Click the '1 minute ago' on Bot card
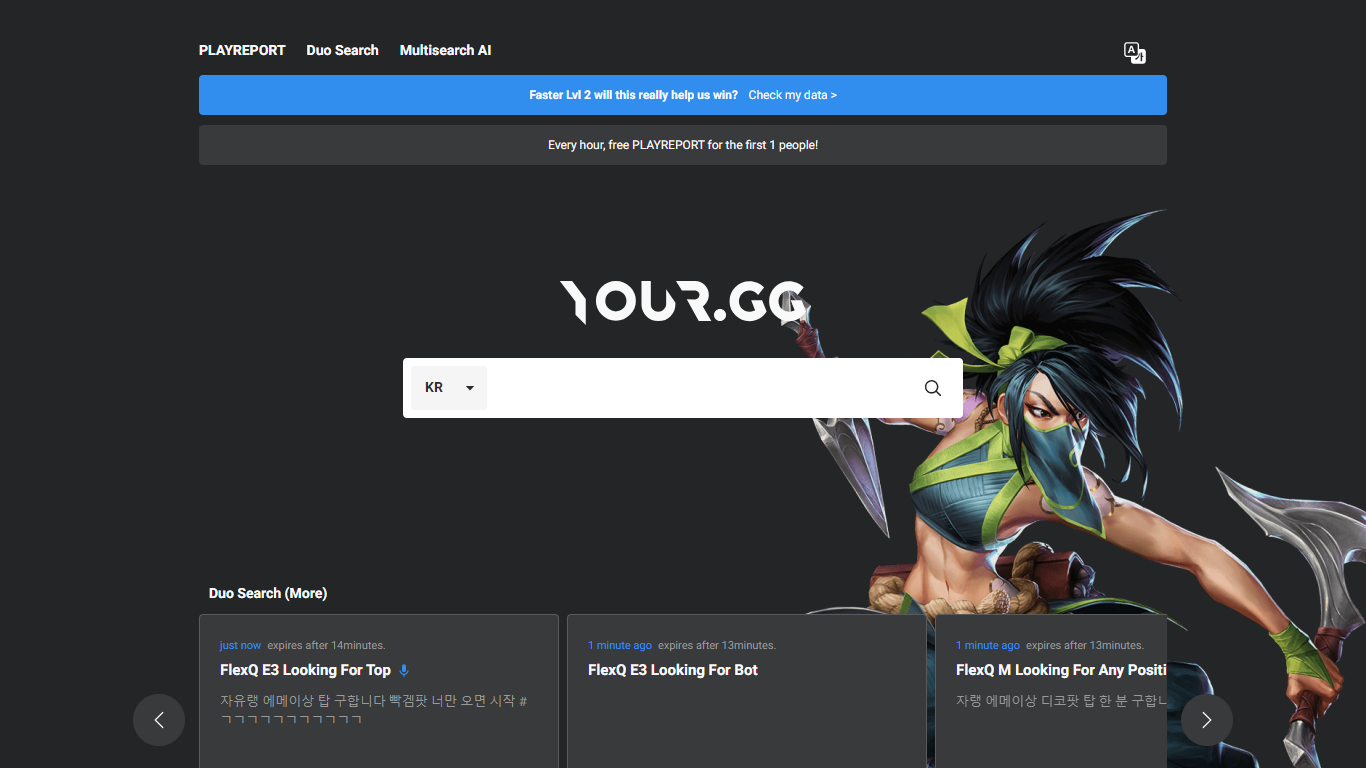The image size is (1366, 768). 620,645
